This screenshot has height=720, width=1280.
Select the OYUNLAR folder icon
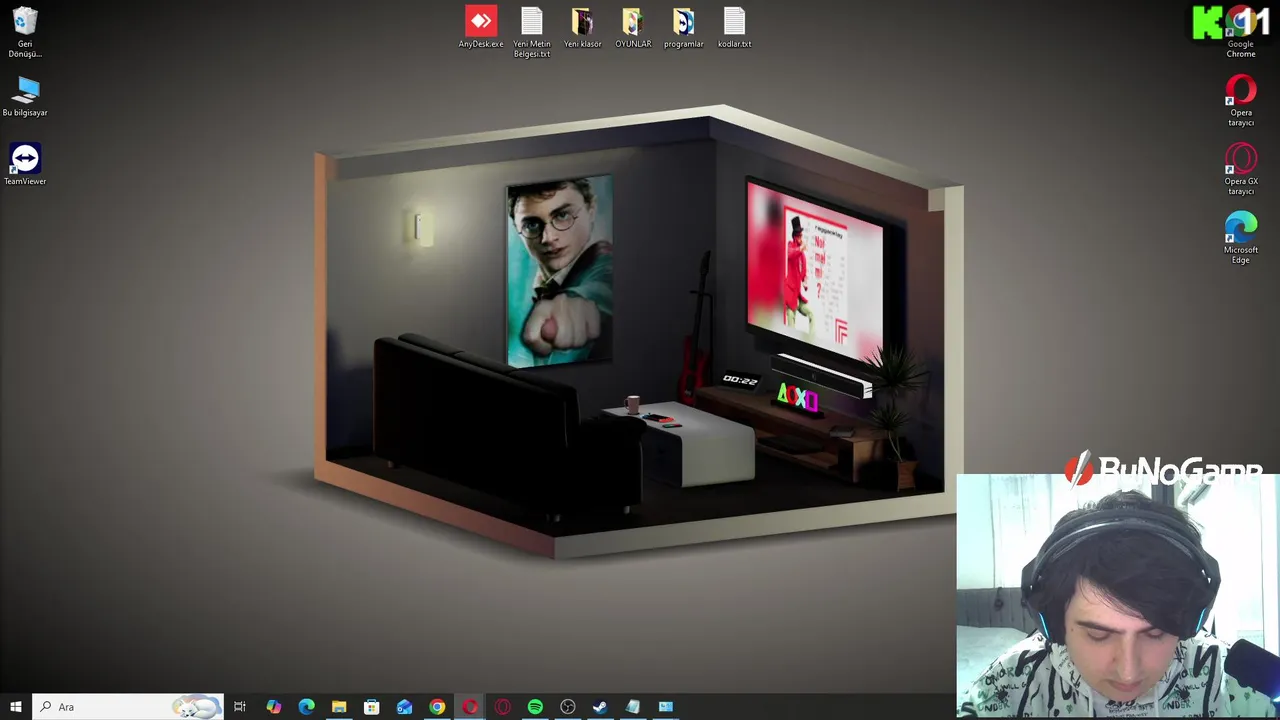pos(633,27)
